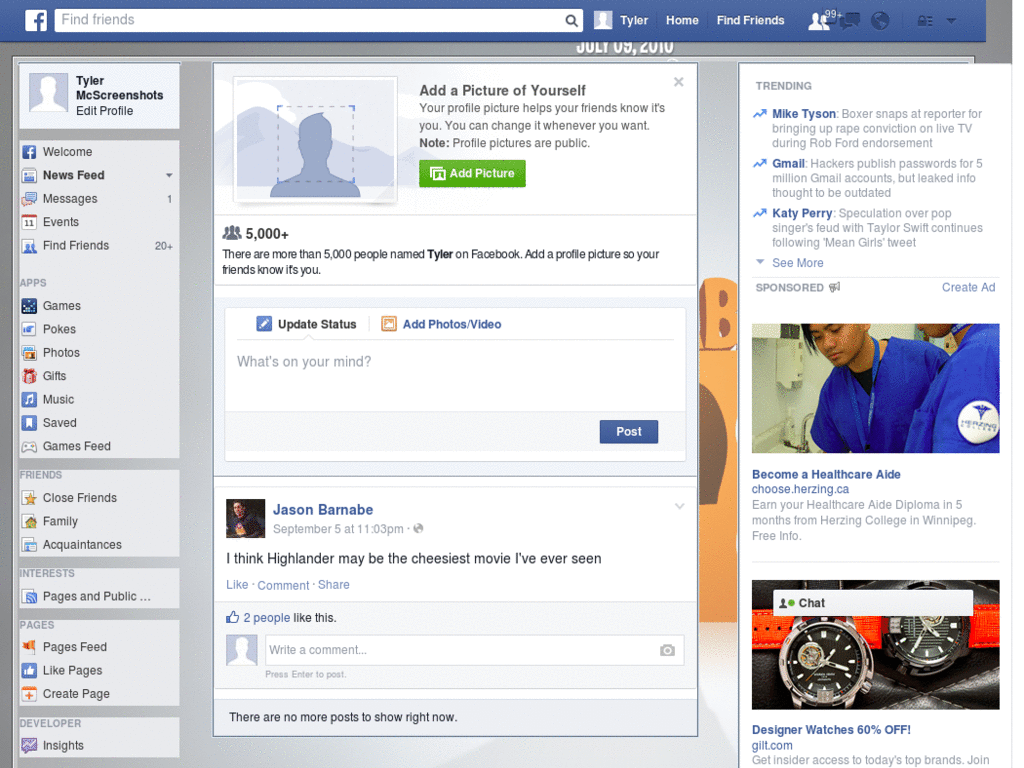Like Jason Barnabe's post
The image size is (1024, 768).
(237, 584)
